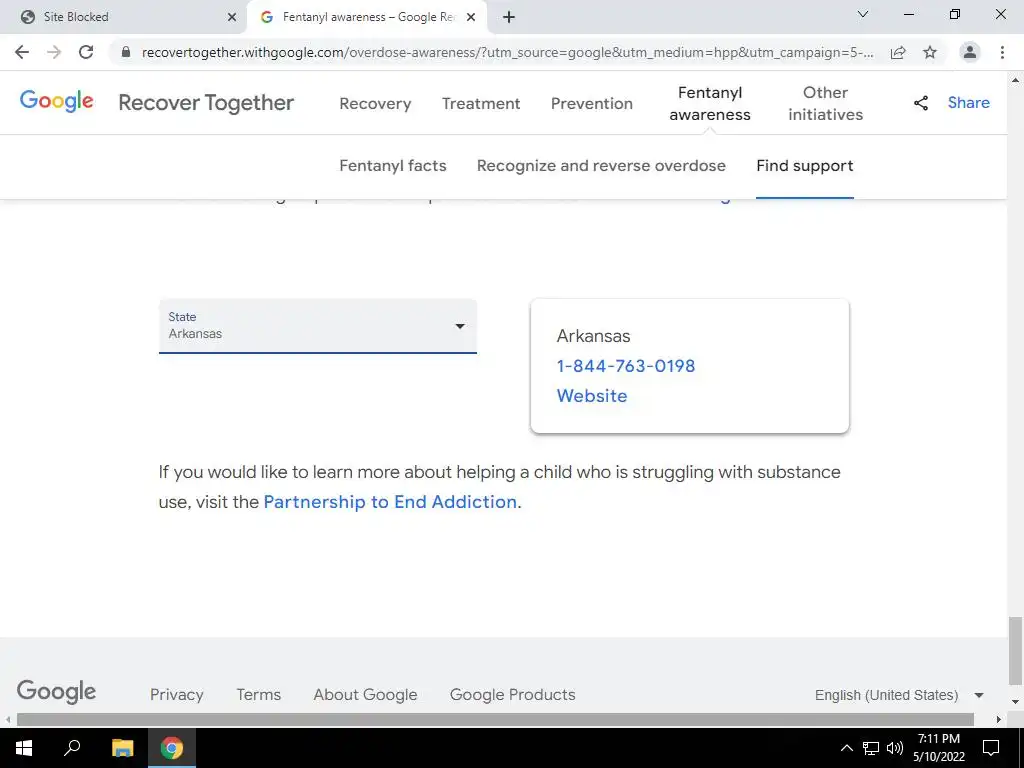Click the padlock site info icon

pyautogui.click(x=126, y=52)
